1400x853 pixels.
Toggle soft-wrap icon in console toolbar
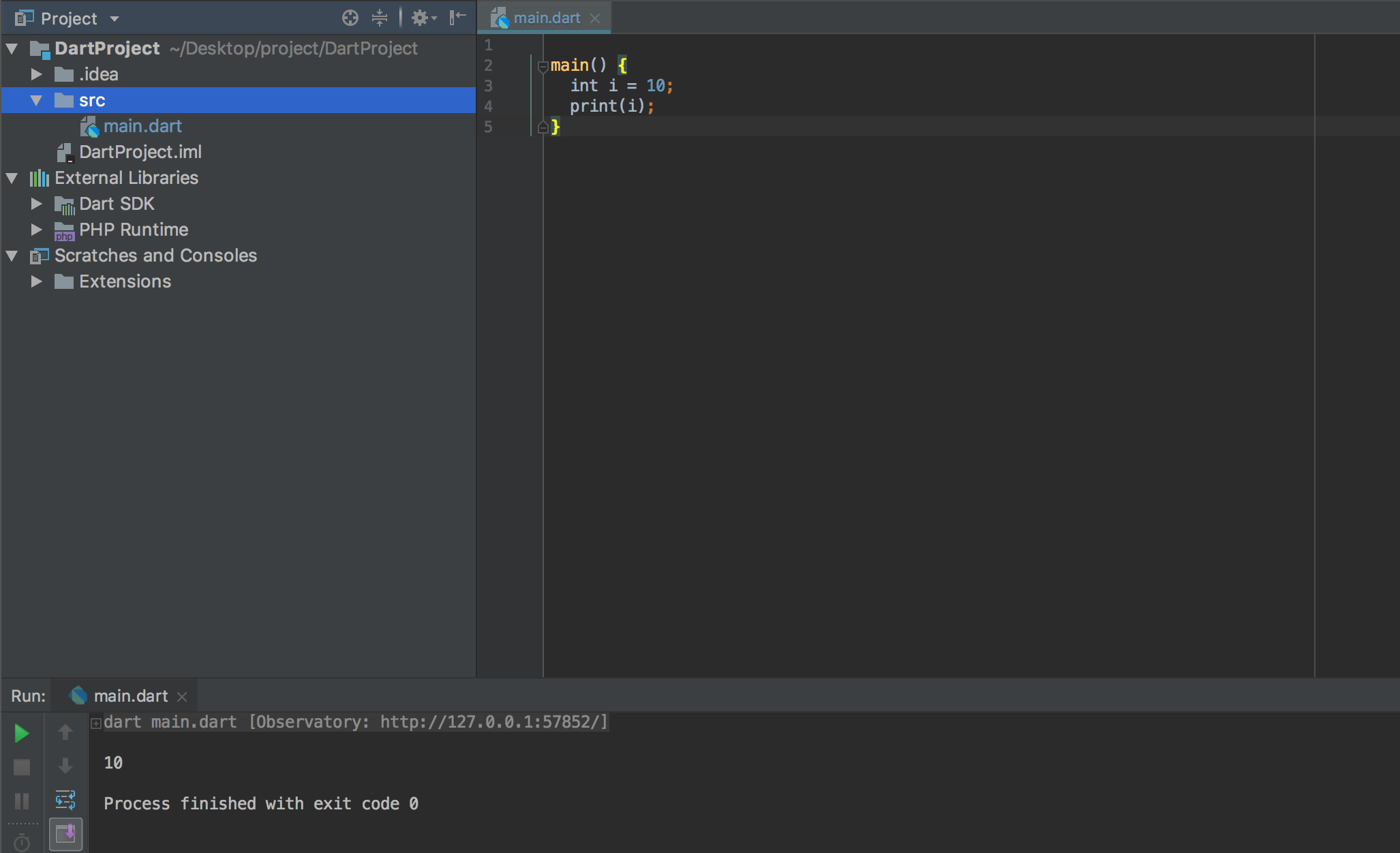coord(65,800)
